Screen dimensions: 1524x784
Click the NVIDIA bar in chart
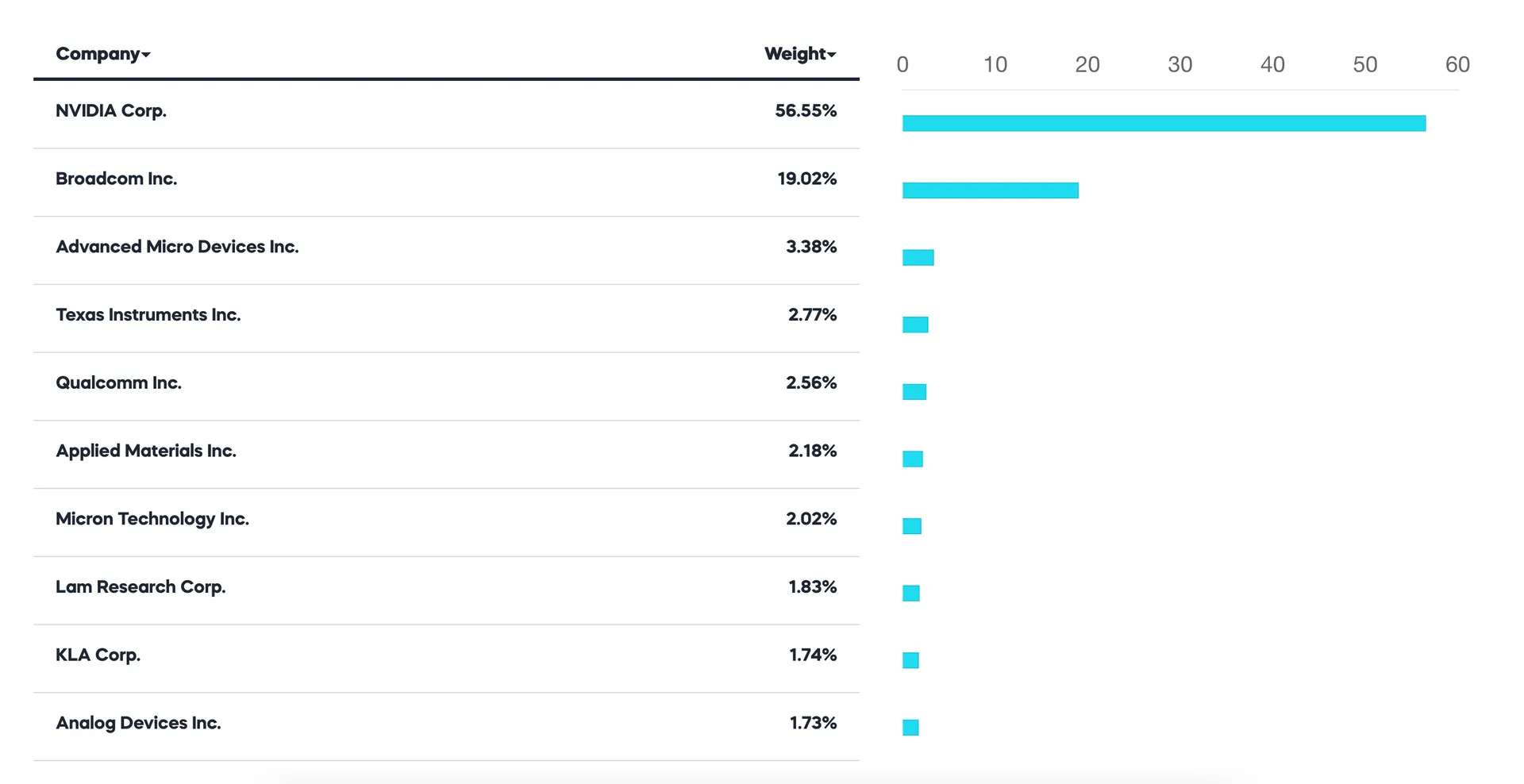1164,124
